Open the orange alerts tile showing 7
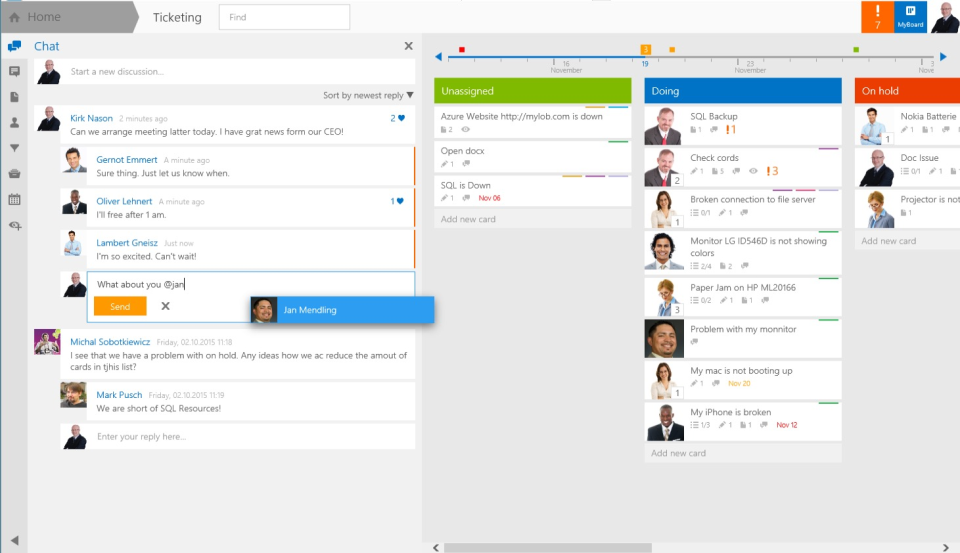The height and width of the screenshot is (553, 960). 877,17
